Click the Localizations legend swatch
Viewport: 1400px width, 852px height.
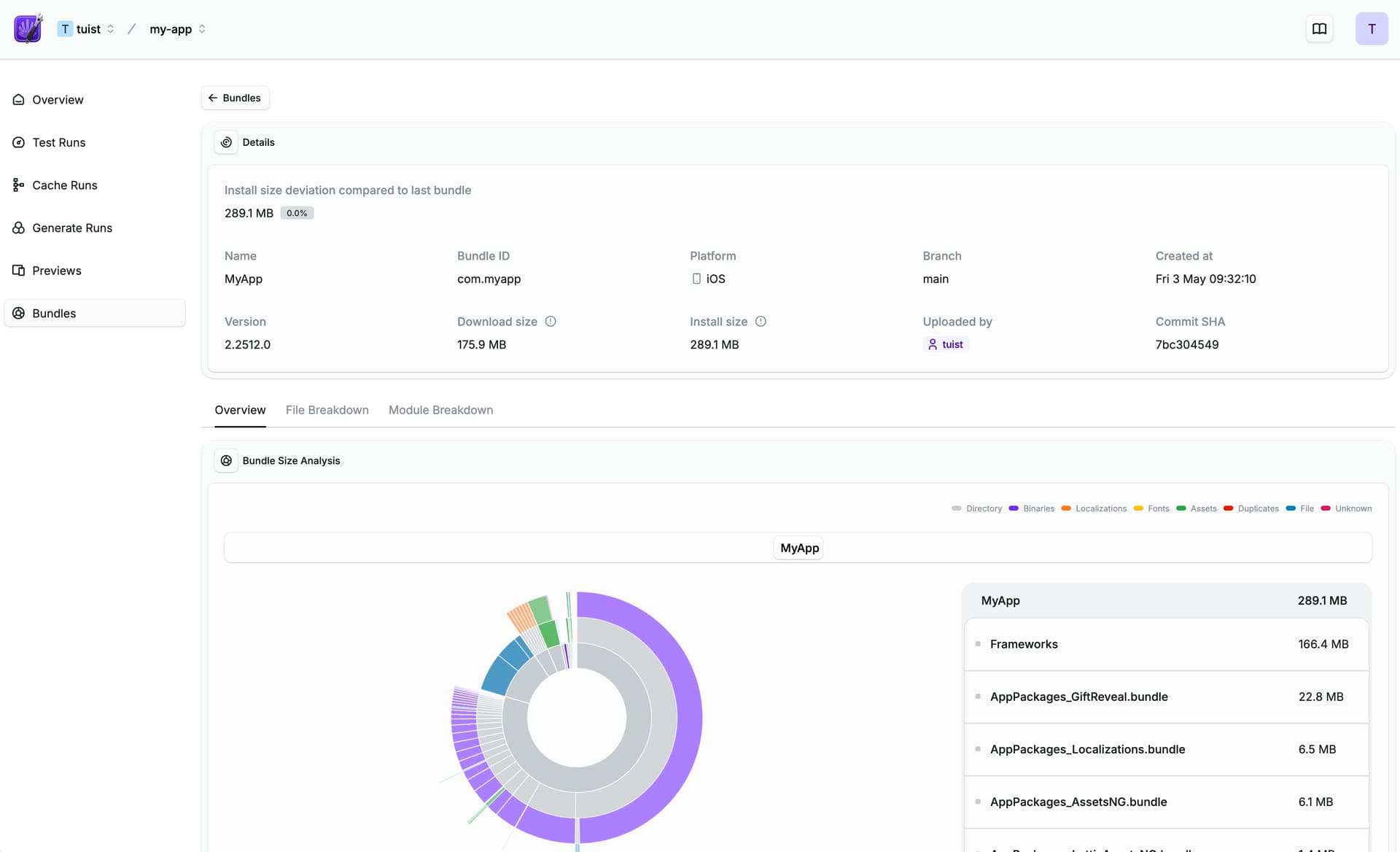(1066, 508)
